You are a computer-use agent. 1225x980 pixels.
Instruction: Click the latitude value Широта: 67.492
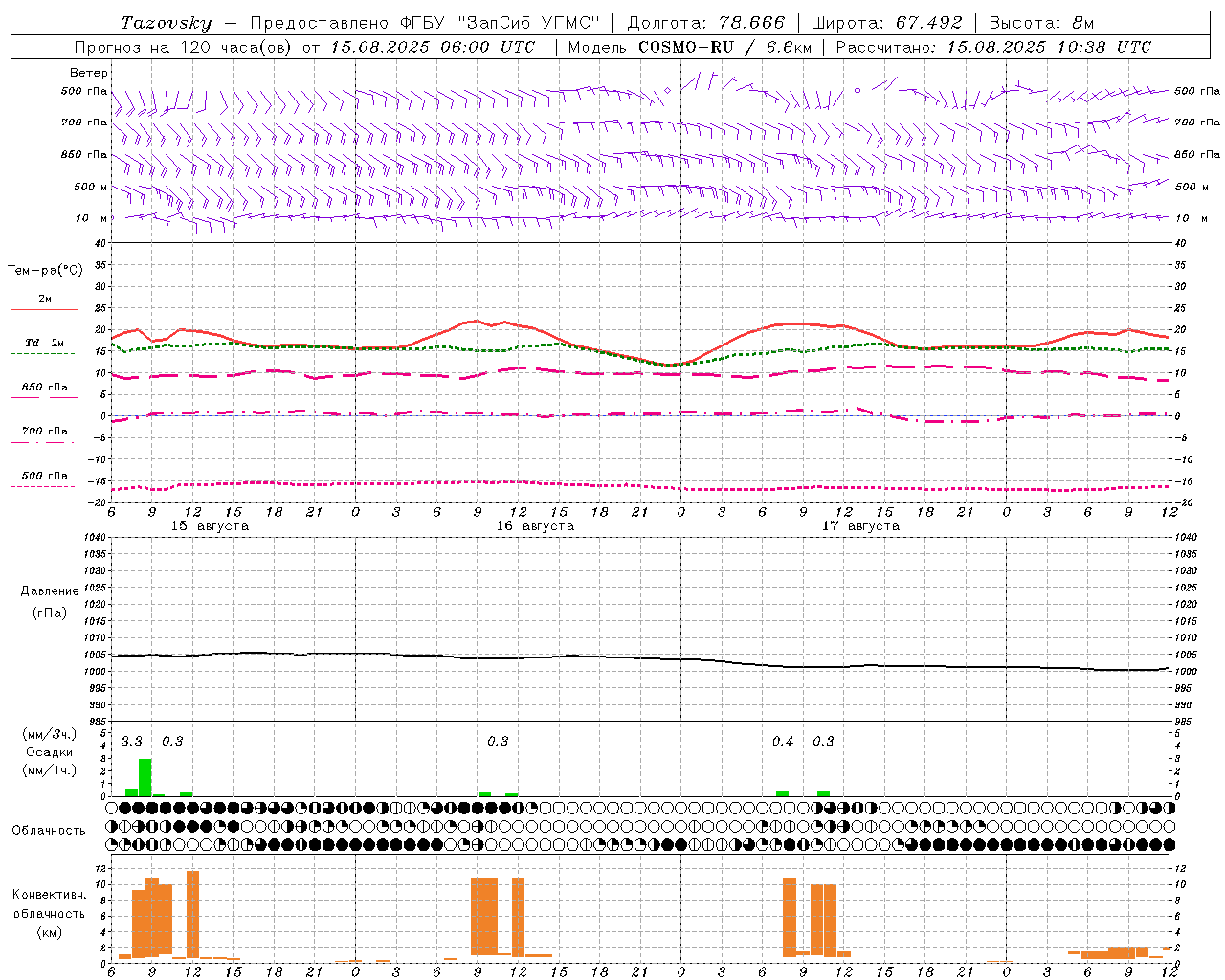point(886,23)
